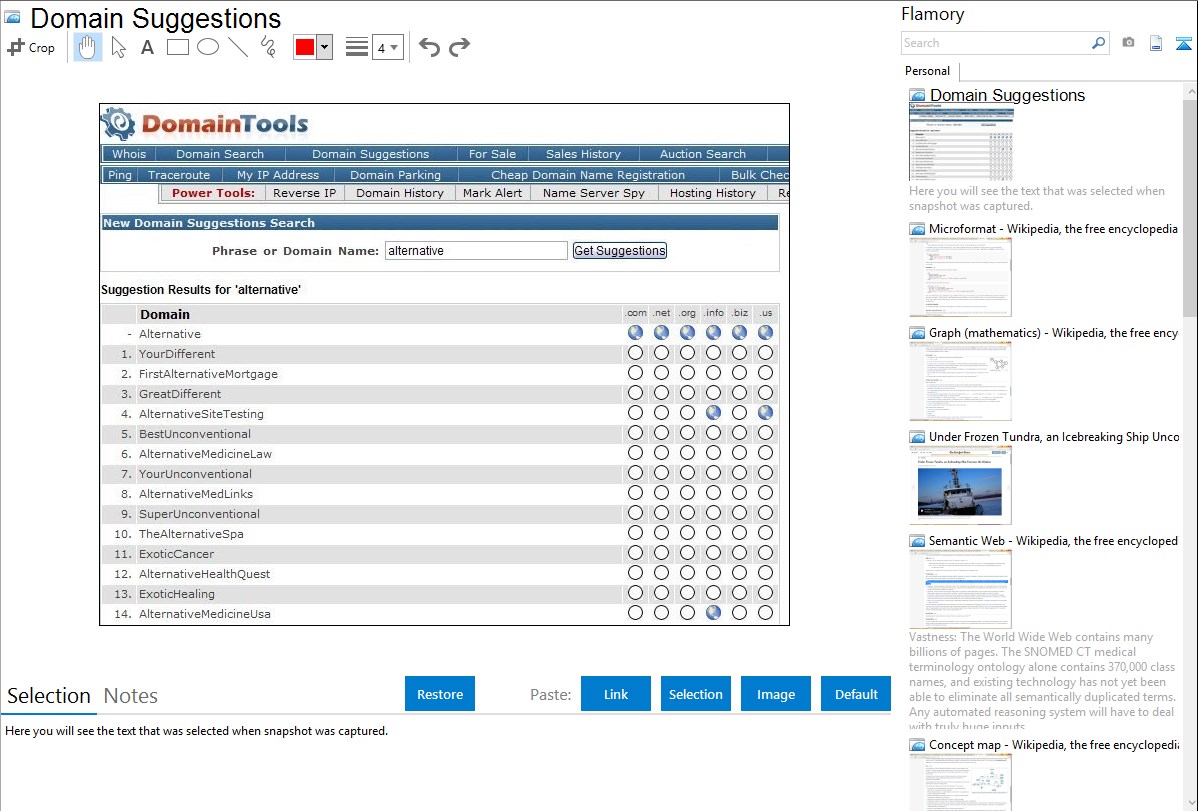Click the Traceroute menu item
Image resolution: width=1198 pixels, height=811 pixels.
pos(178,174)
